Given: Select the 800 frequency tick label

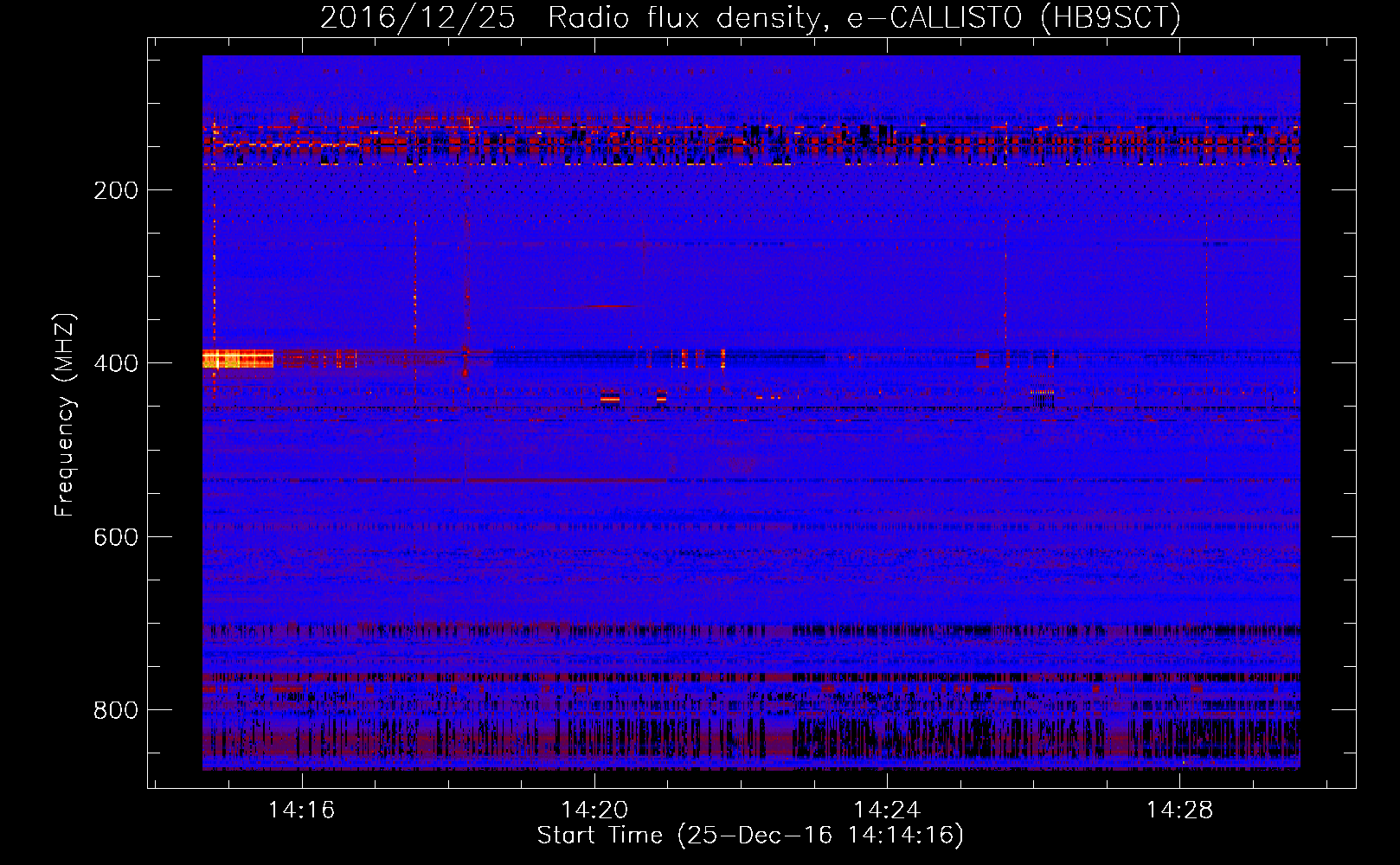Looking at the screenshot, I should (x=116, y=710).
